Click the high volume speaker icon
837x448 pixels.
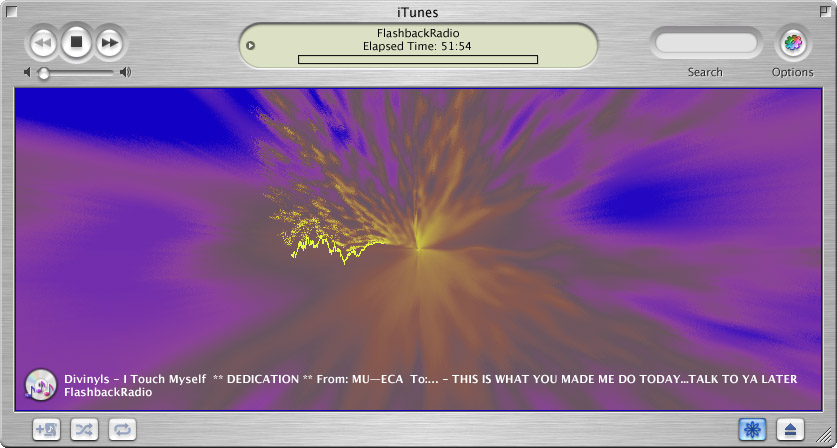click(x=125, y=72)
